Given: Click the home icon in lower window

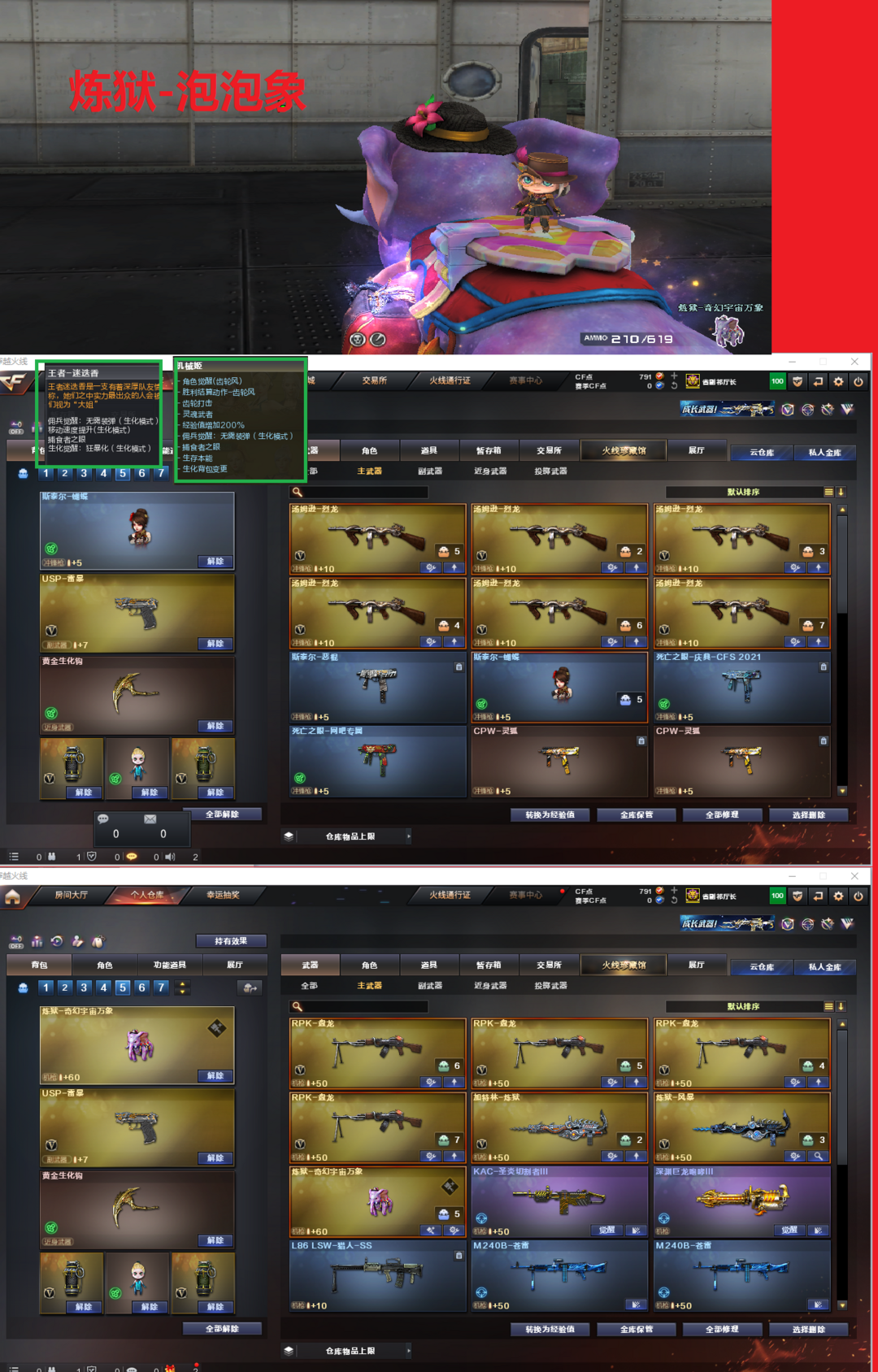Looking at the screenshot, I should [12, 897].
